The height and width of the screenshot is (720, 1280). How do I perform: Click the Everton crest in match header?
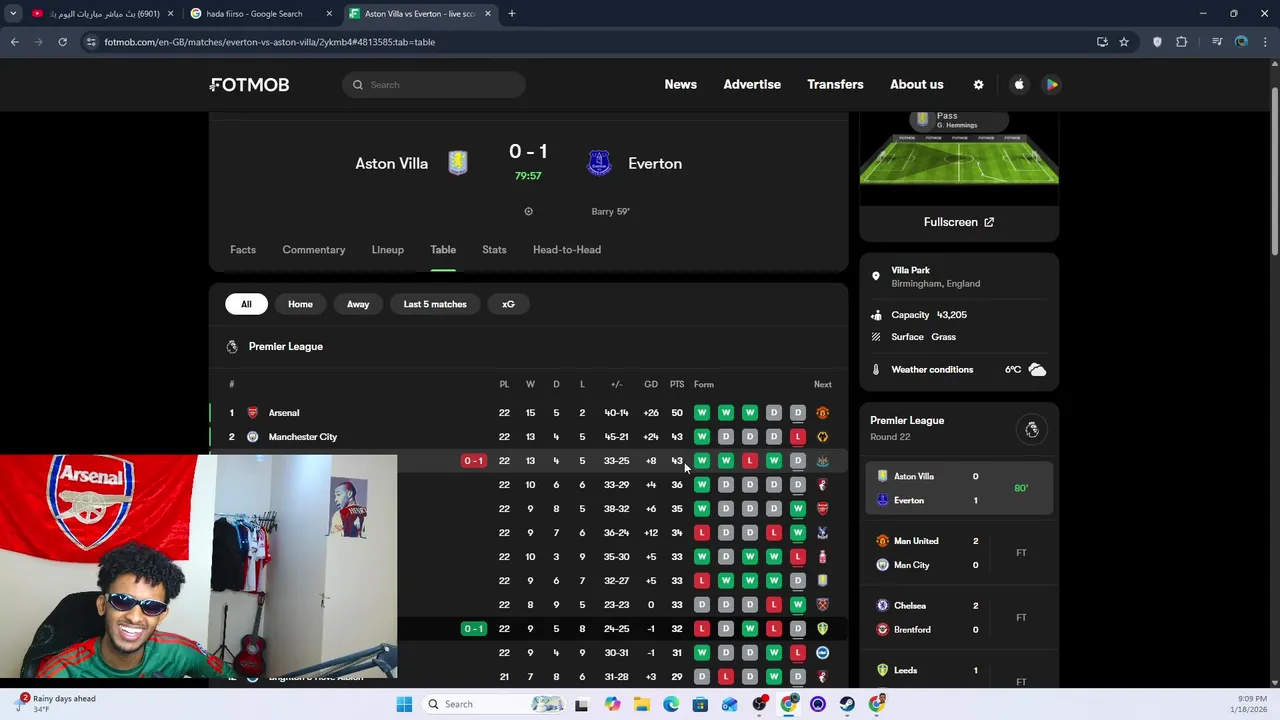click(x=599, y=163)
